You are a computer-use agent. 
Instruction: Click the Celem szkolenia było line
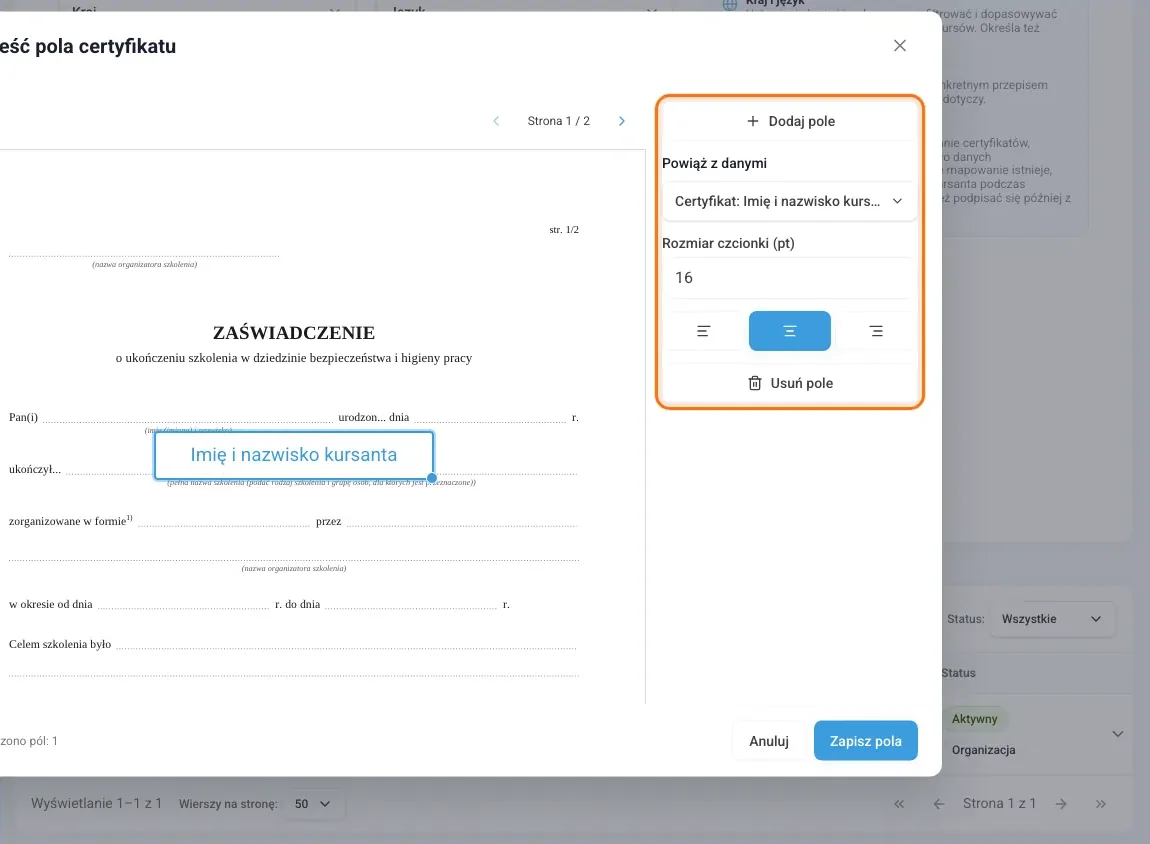pyautogui.click(x=293, y=645)
